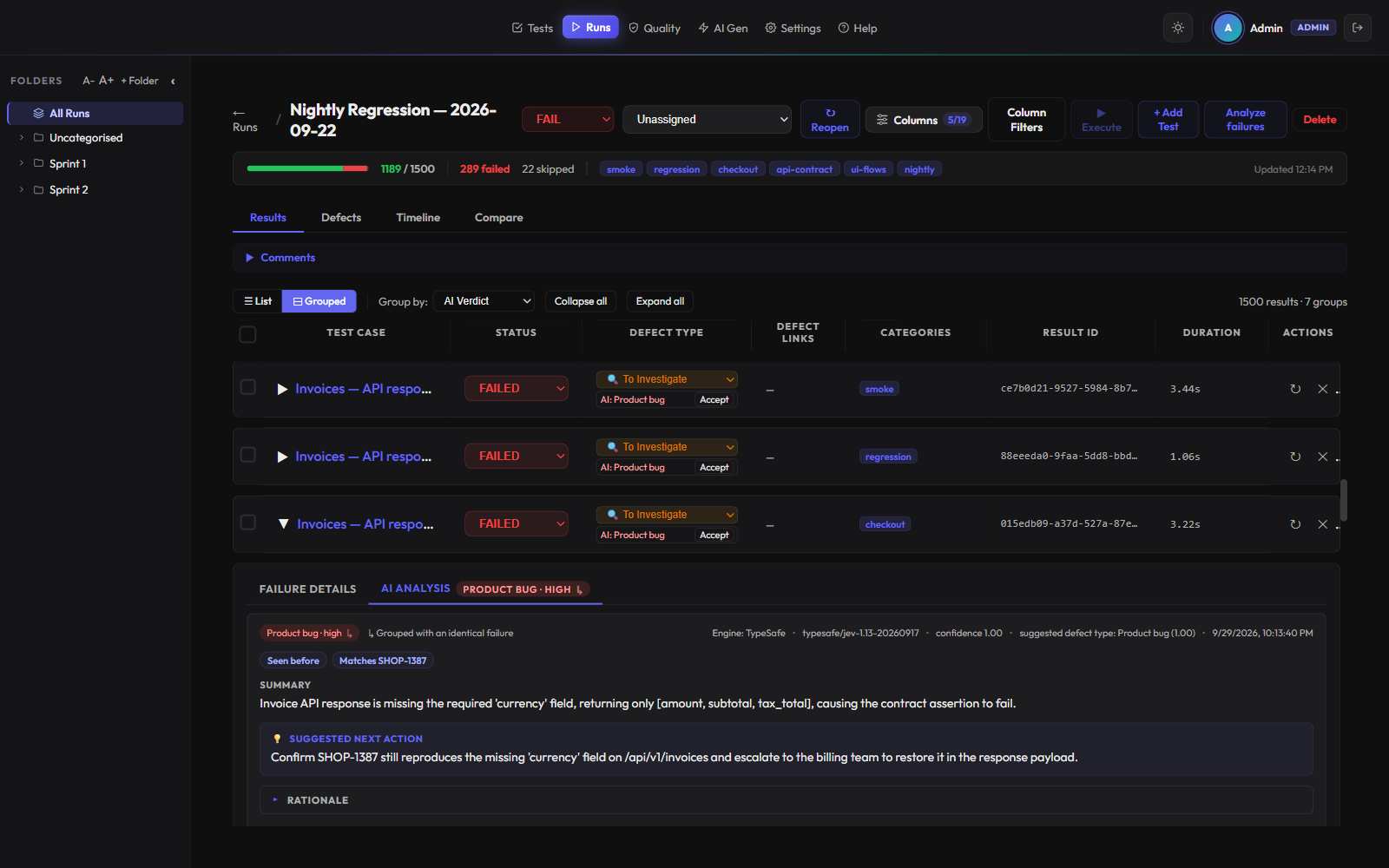The height and width of the screenshot is (868, 1389).
Task: Click Collapse all button
Action: coord(581,301)
